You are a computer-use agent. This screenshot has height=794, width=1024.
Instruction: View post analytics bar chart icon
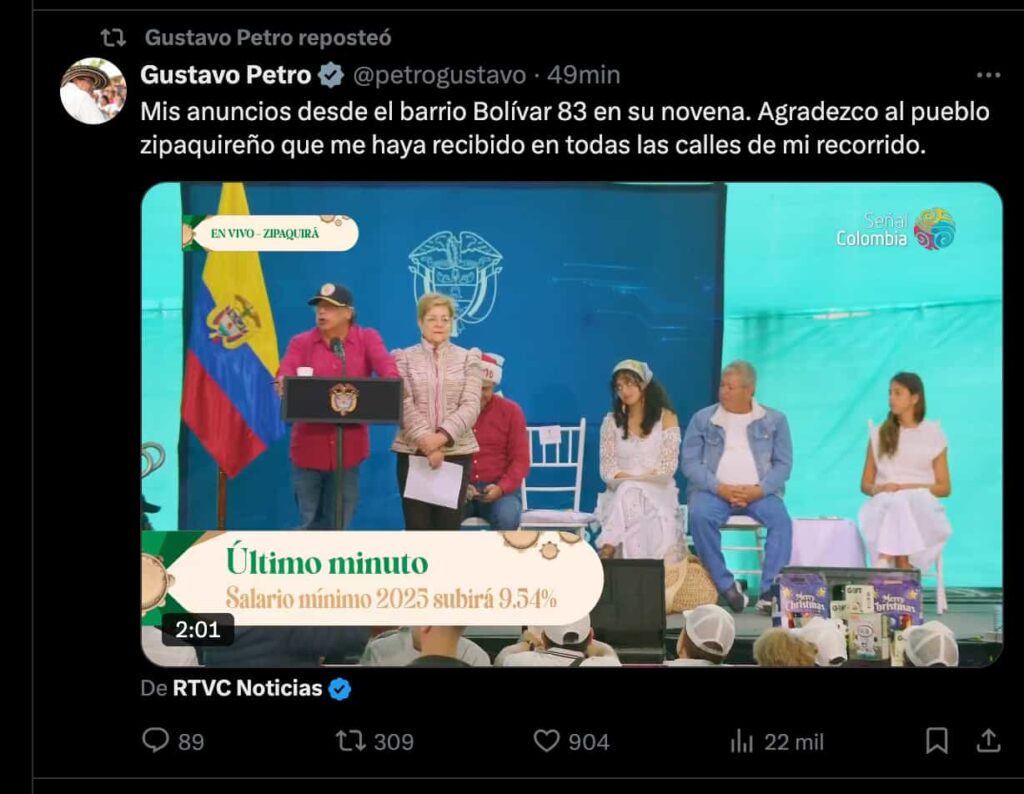pyautogui.click(x=742, y=741)
